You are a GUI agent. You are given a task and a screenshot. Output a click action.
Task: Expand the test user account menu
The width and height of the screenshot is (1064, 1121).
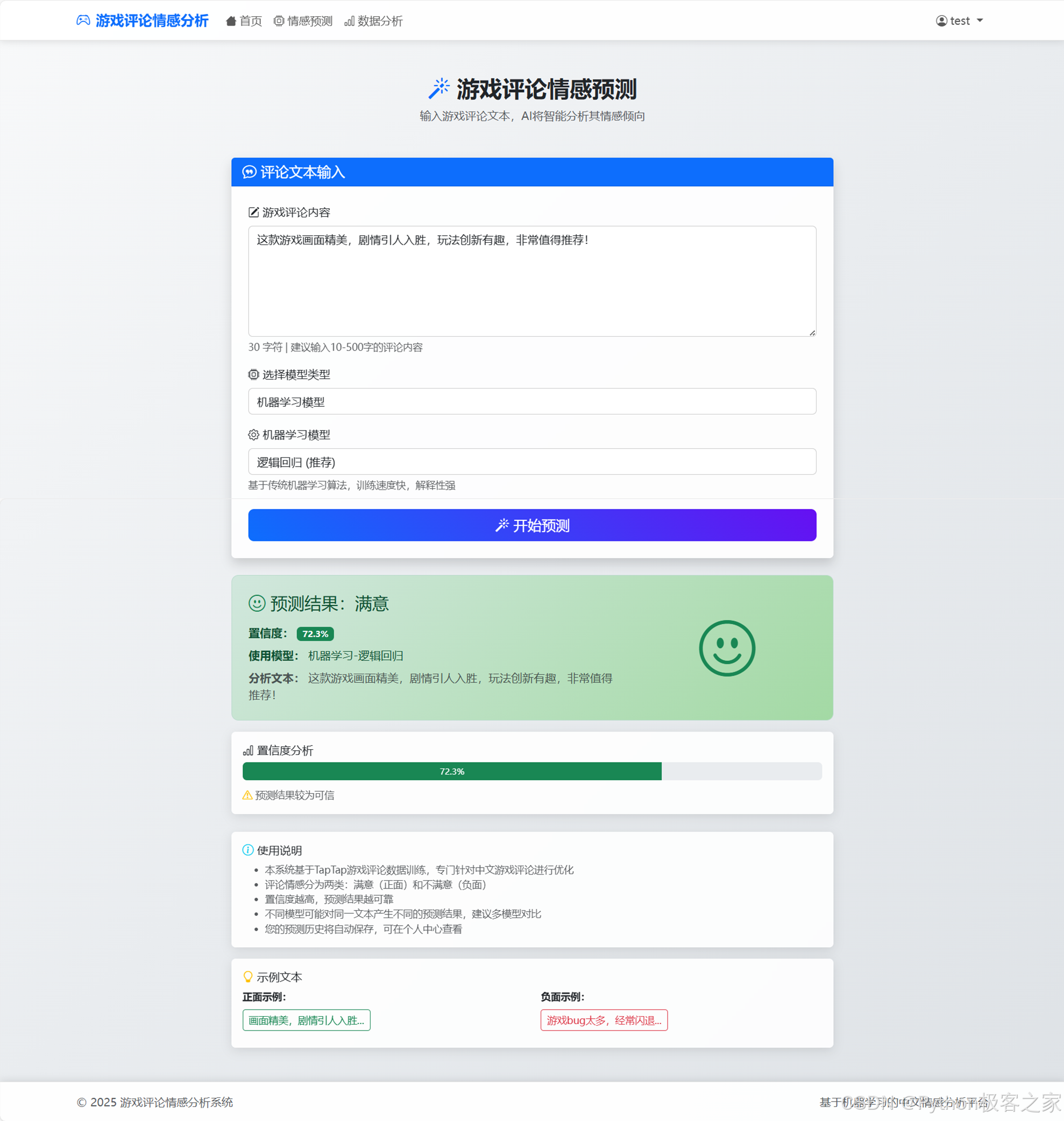click(x=959, y=21)
